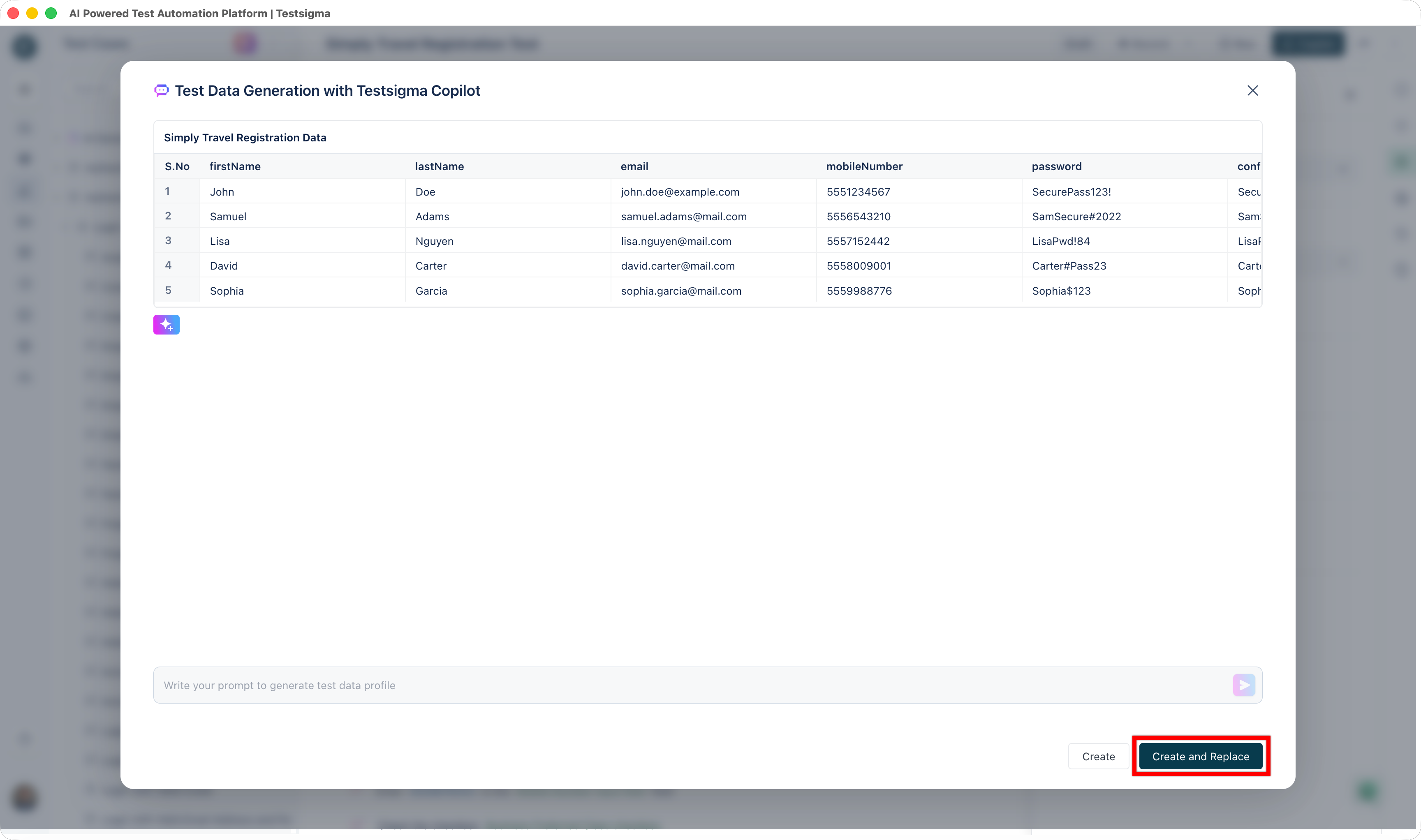Close the Test Data Generation dialog
1421x840 pixels.
click(x=1252, y=90)
